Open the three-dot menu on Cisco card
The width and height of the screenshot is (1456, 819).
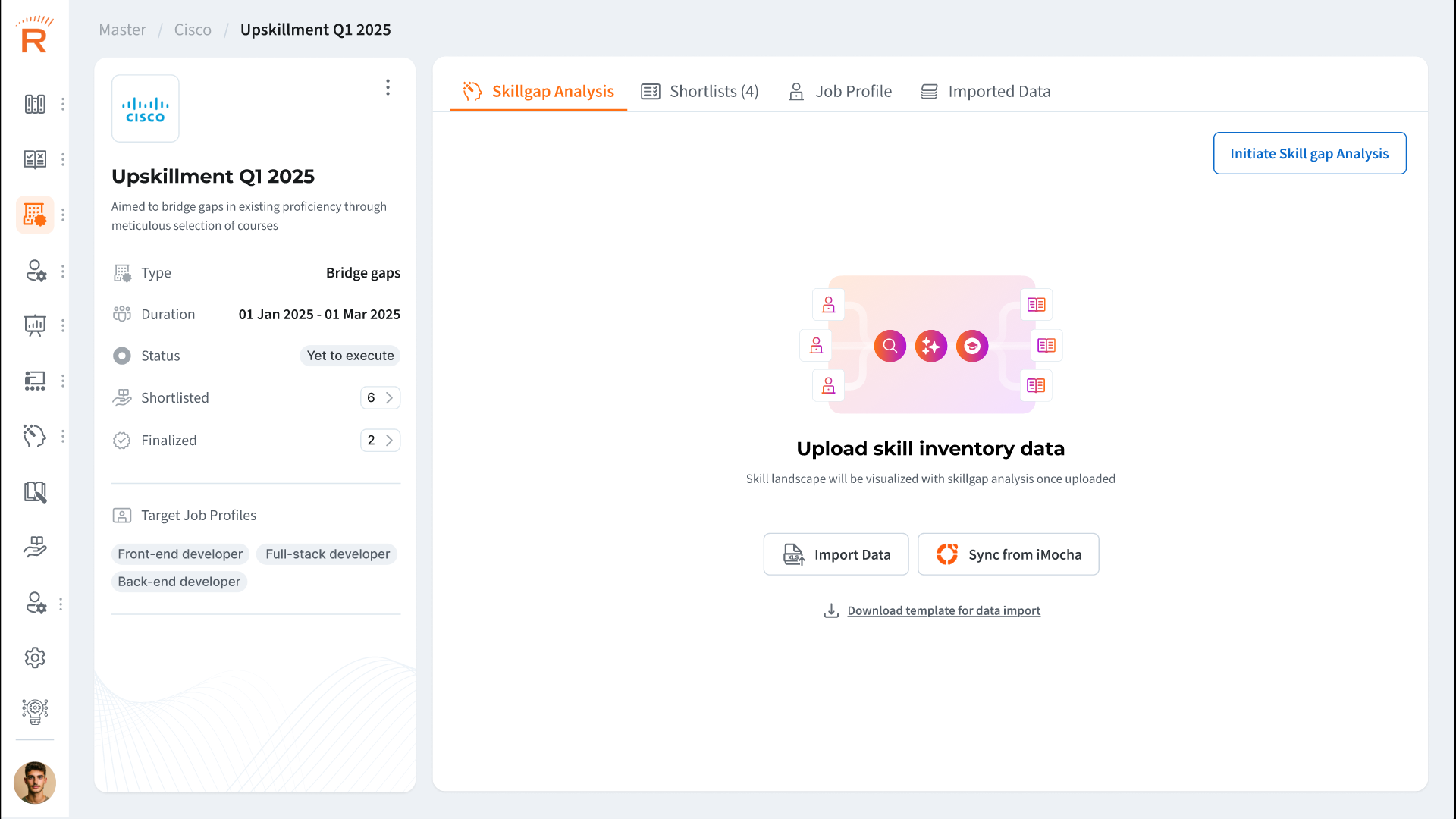[x=388, y=87]
